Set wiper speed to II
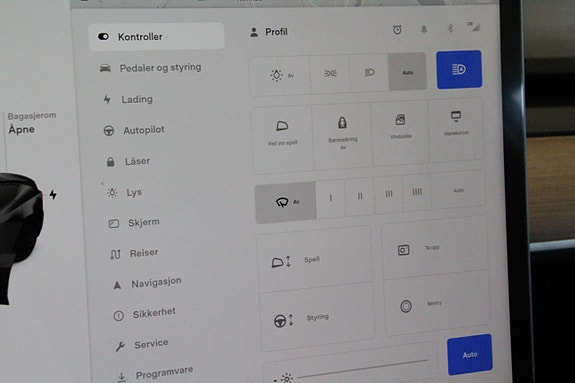Image resolution: width=575 pixels, height=383 pixels. [360, 196]
